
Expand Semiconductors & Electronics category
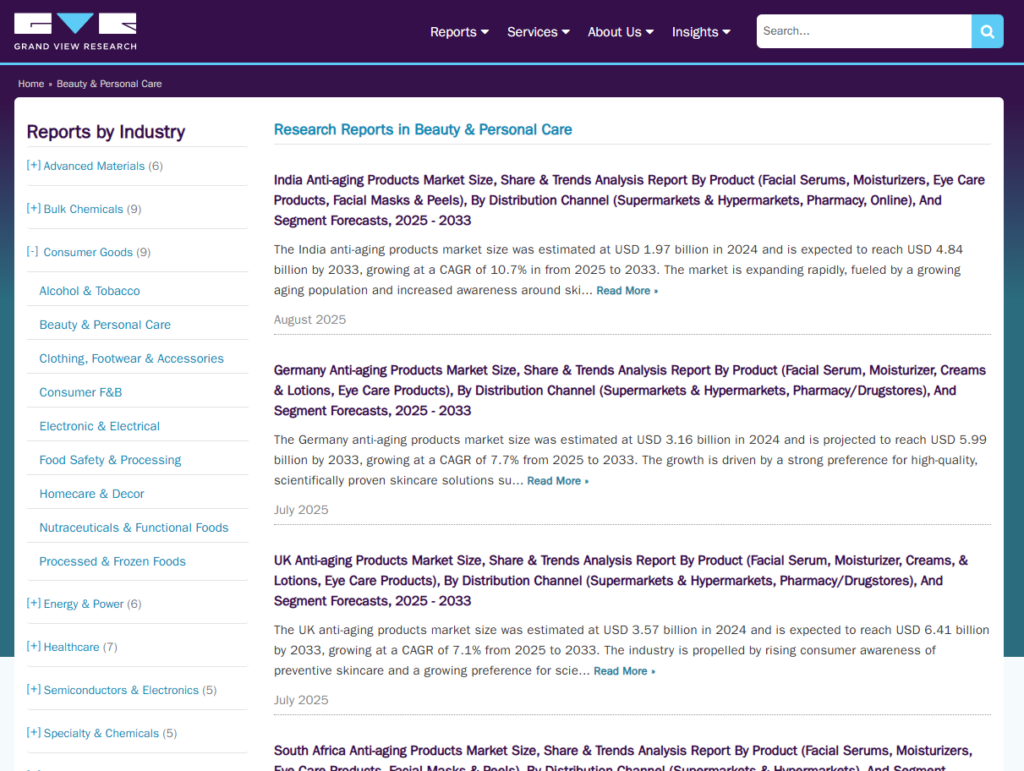pos(34,690)
